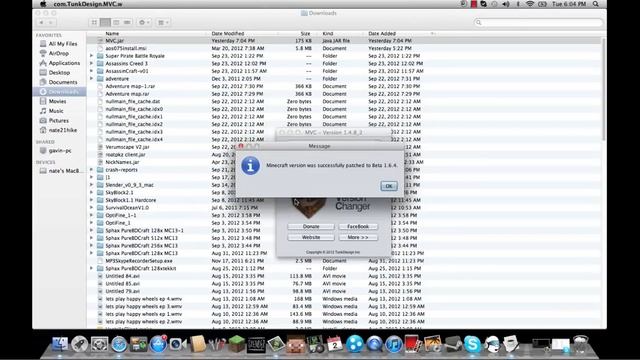Sort by the Kind column header
The width and height of the screenshot is (640, 360).
328,33
